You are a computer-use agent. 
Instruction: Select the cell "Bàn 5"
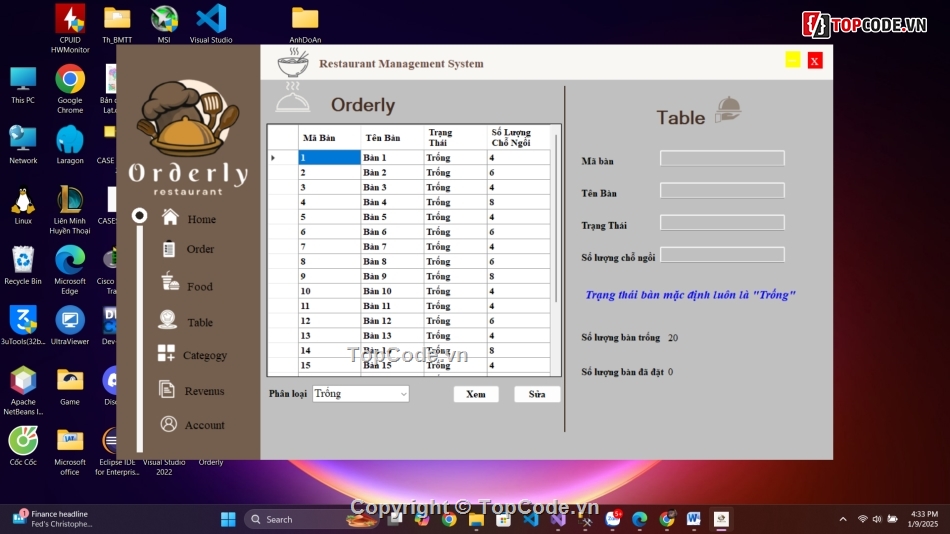tap(392, 217)
